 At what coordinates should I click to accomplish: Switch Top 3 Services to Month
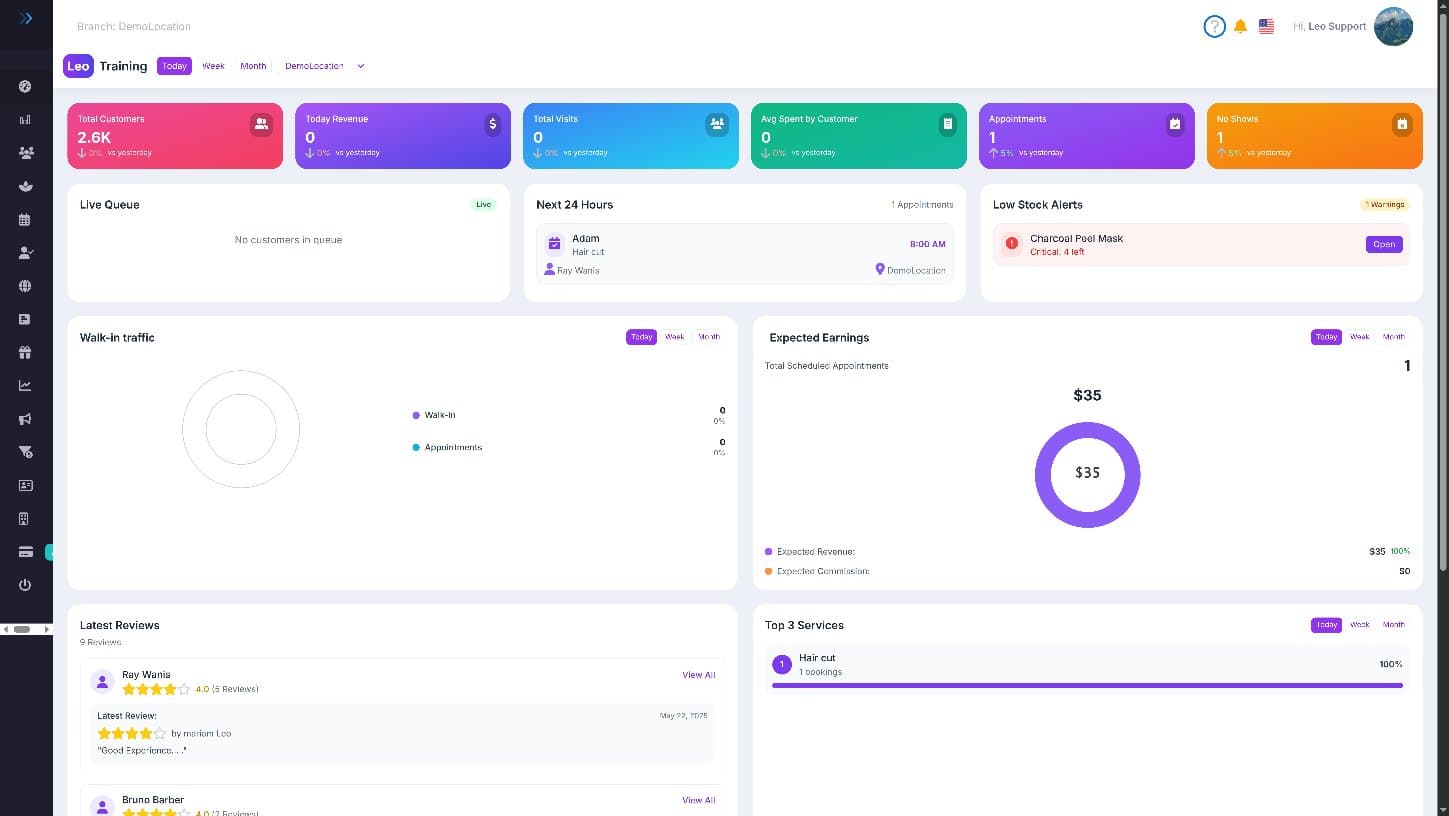(x=1394, y=625)
